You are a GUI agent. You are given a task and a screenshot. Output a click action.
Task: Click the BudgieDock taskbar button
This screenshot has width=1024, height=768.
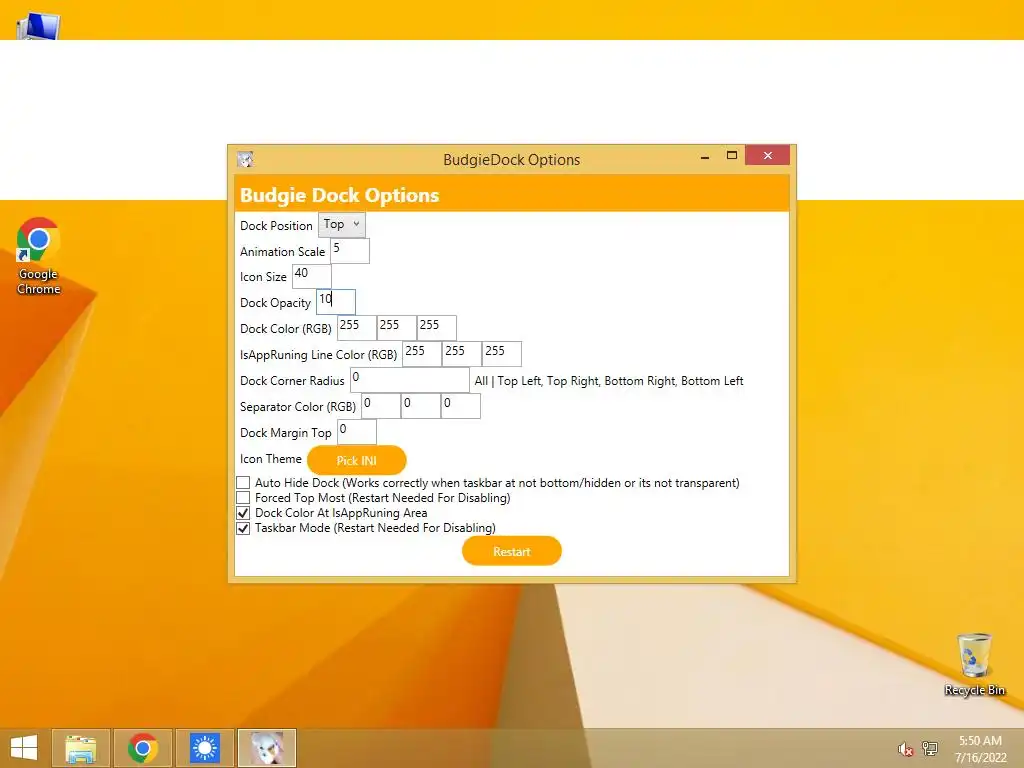[267, 748]
